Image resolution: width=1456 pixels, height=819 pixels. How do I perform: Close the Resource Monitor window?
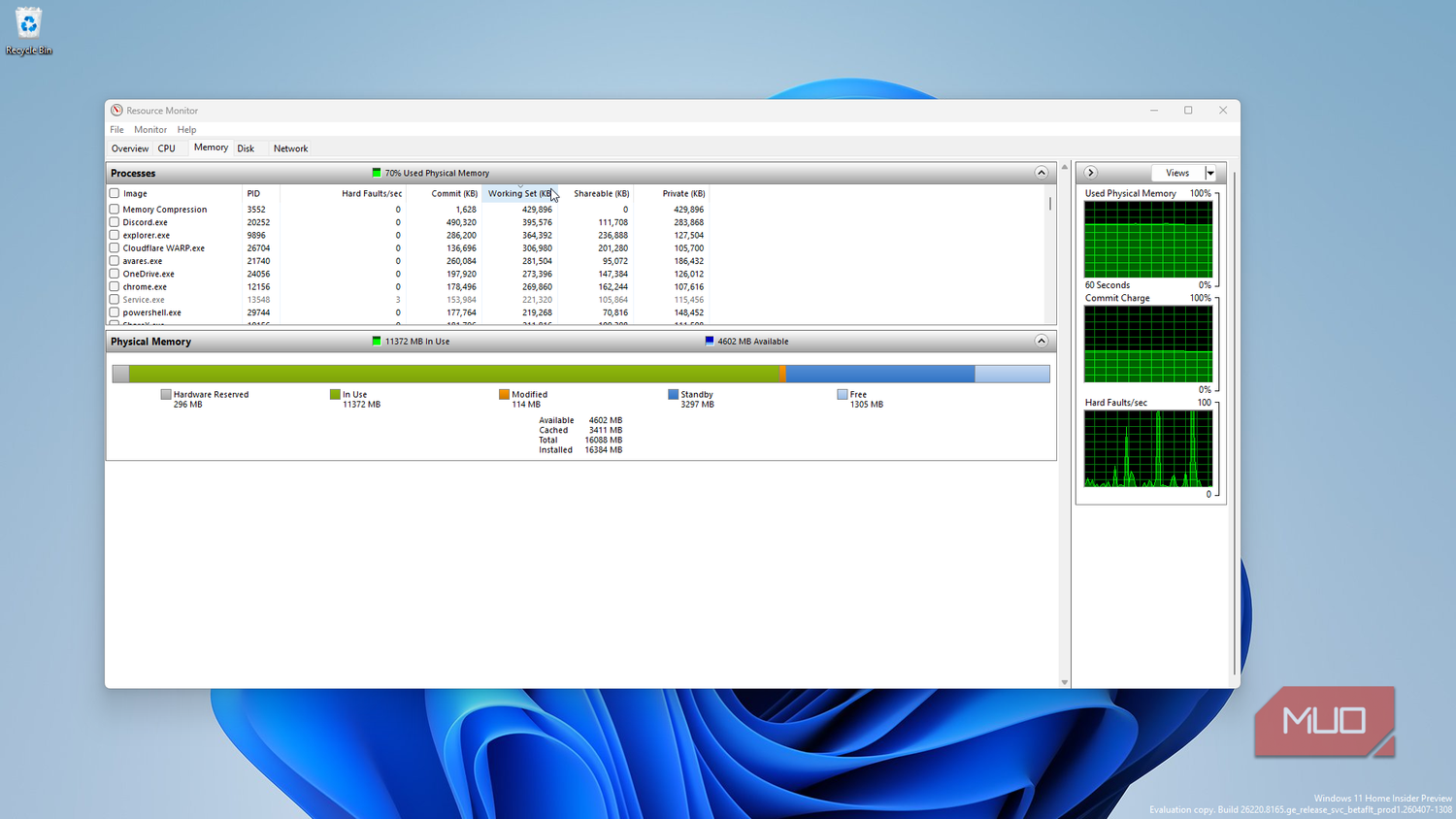[x=1223, y=111]
